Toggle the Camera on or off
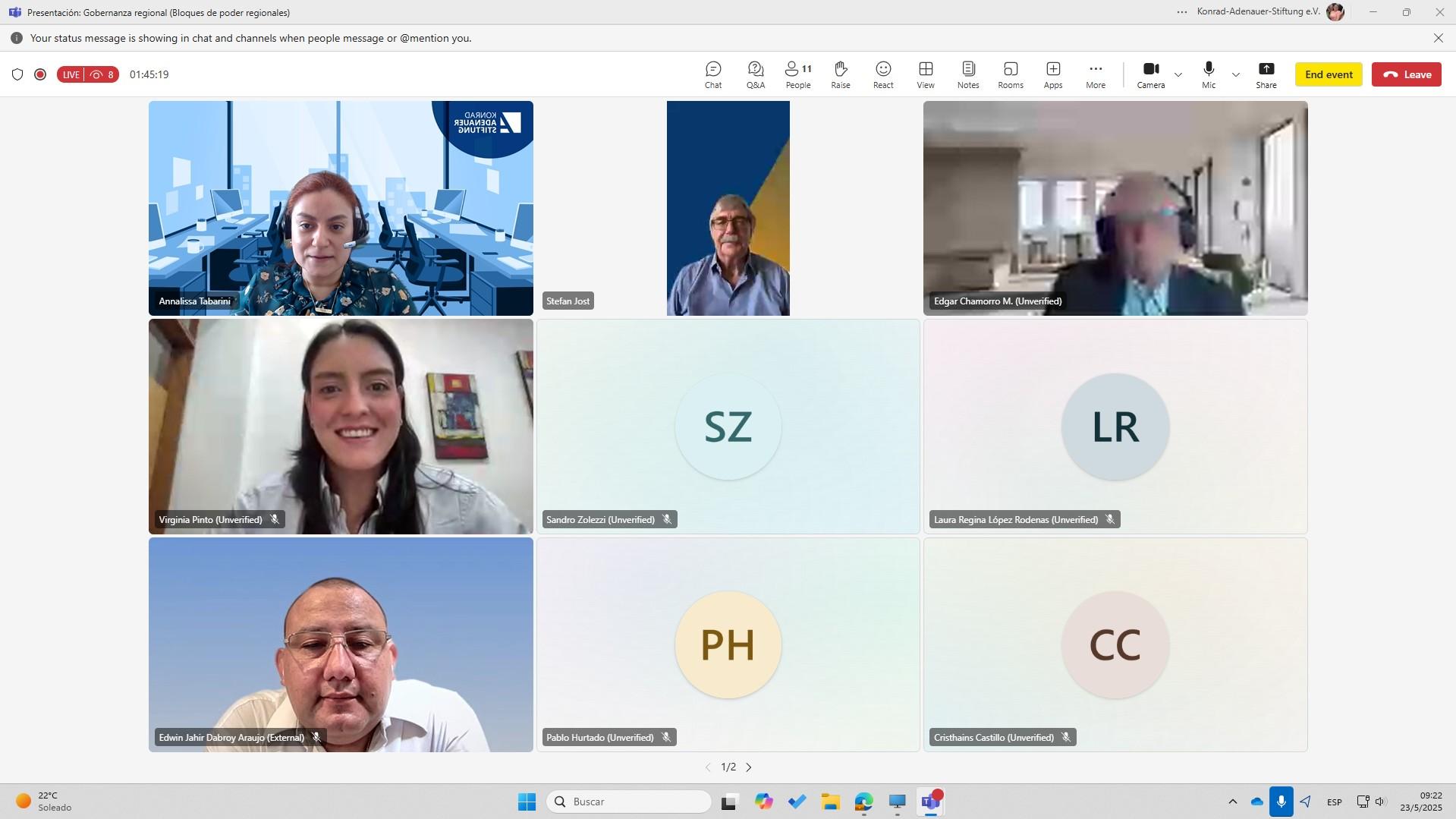 (1150, 74)
